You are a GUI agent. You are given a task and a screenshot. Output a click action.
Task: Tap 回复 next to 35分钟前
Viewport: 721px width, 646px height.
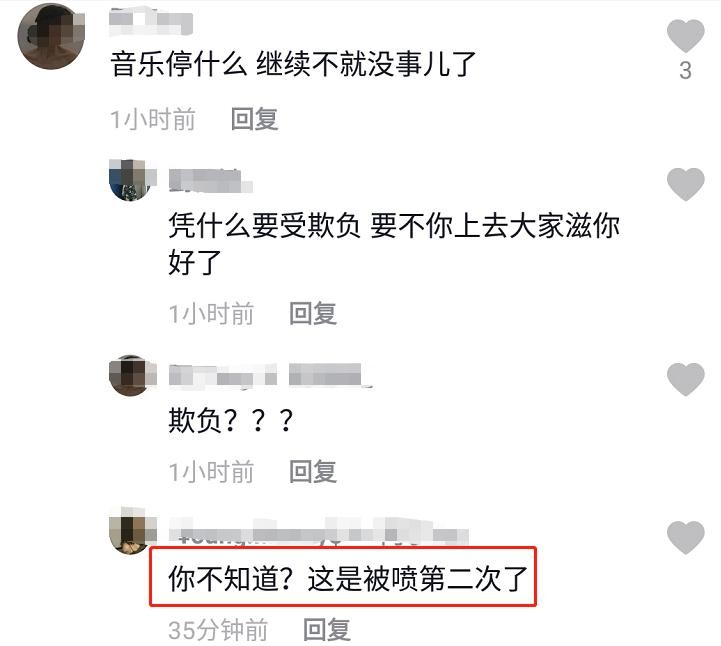point(327,630)
